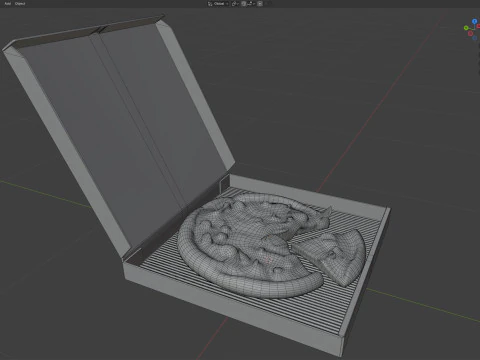This screenshot has width=480, height=360.
Task: Toggle proportional editing in the header
Action: click(x=260, y=4)
